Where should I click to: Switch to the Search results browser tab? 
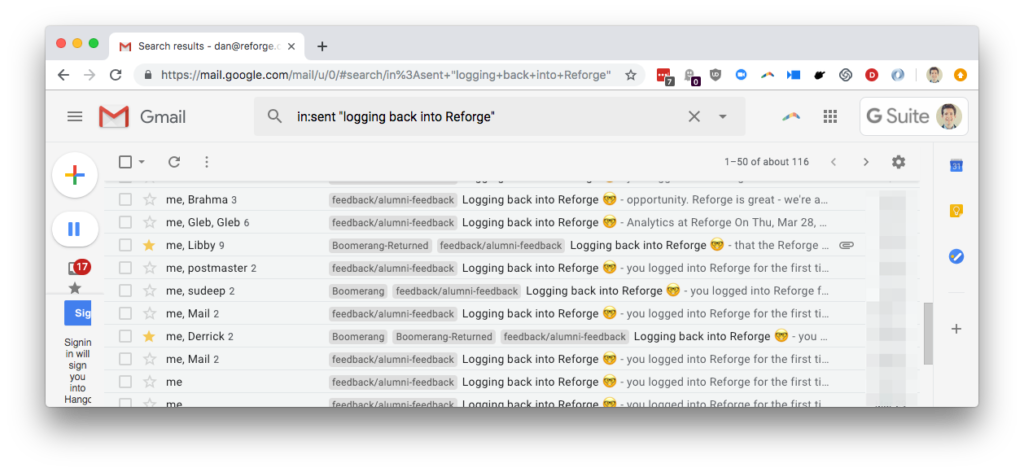[208, 46]
